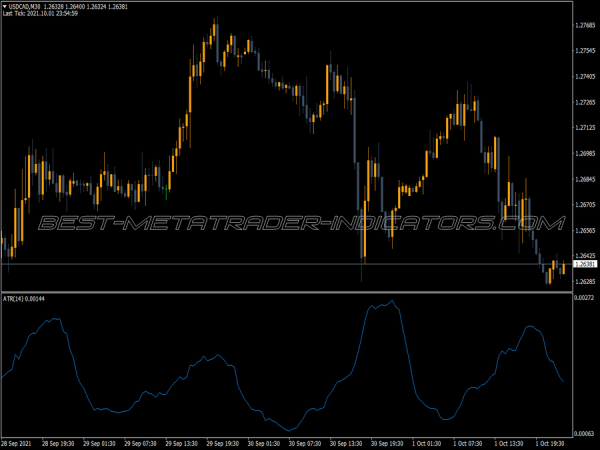Screen dimensions: 600x450
Task: Click price level 1.27265 on axis
Action: tap(585, 102)
